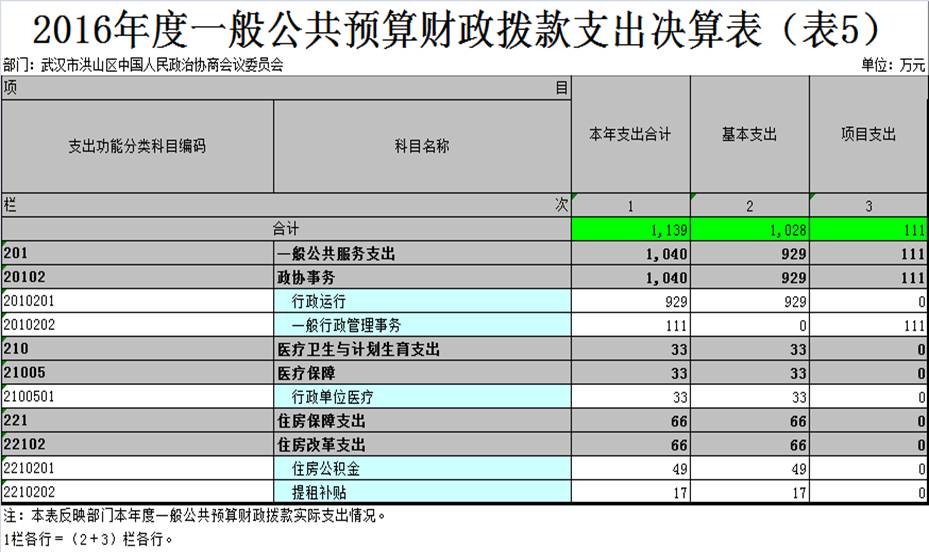Click the 行政单位医疗 name cell
Image resolution: width=929 pixels, height=552 pixels.
pyautogui.click(x=421, y=397)
